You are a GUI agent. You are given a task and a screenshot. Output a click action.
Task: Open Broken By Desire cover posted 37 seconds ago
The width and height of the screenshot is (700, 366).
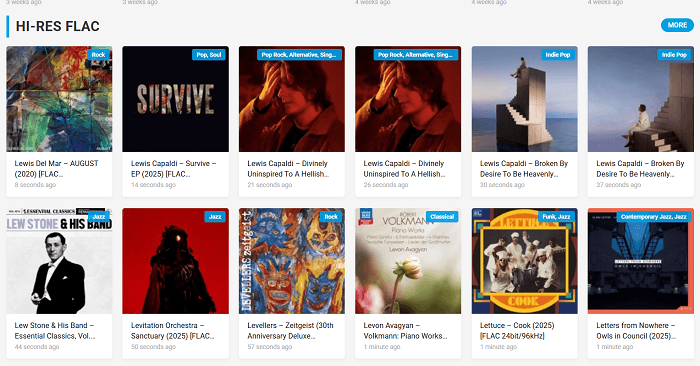(641, 99)
